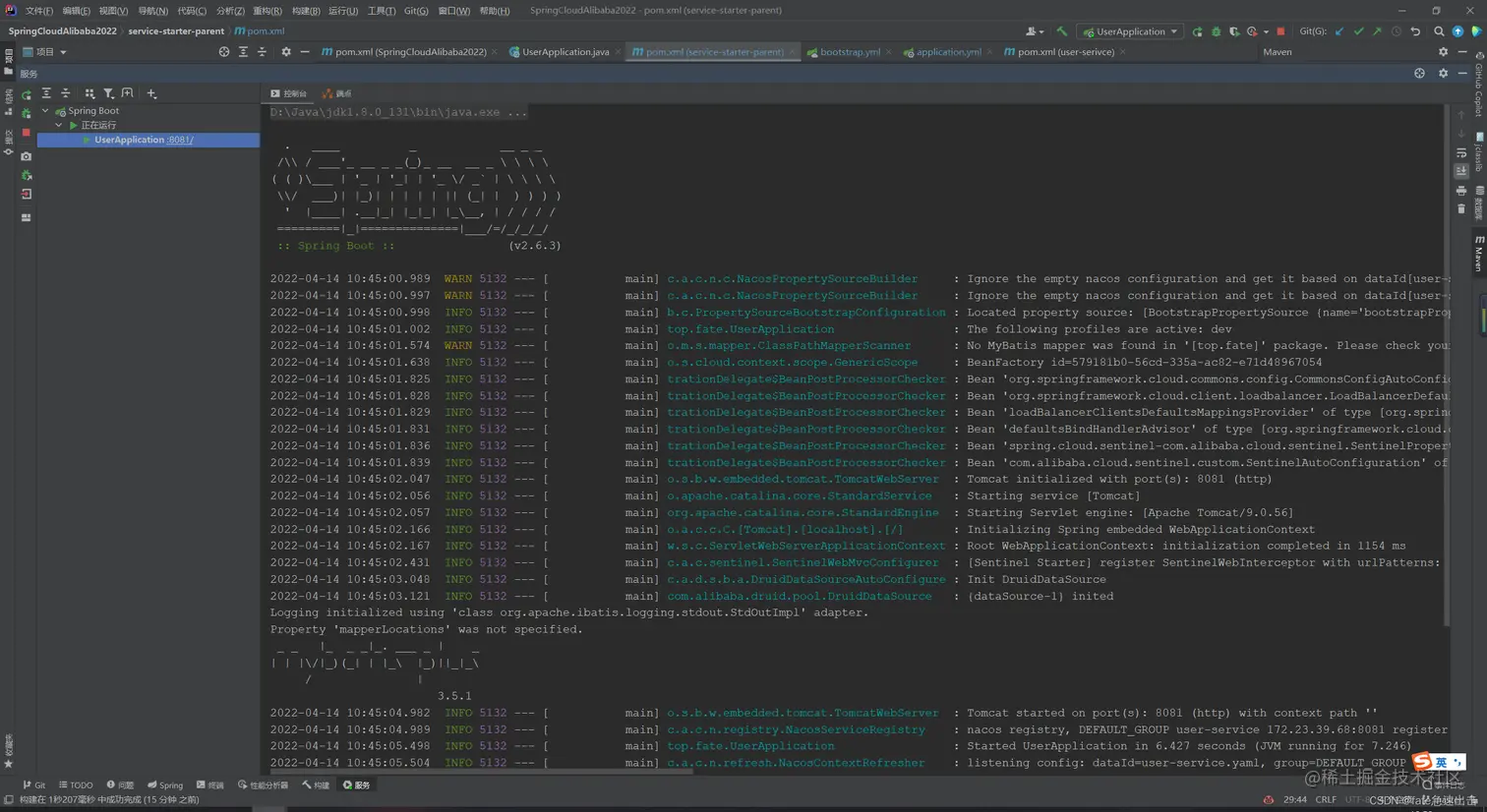Run UserApplication with coverage
1487x812 pixels.
(x=1233, y=31)
